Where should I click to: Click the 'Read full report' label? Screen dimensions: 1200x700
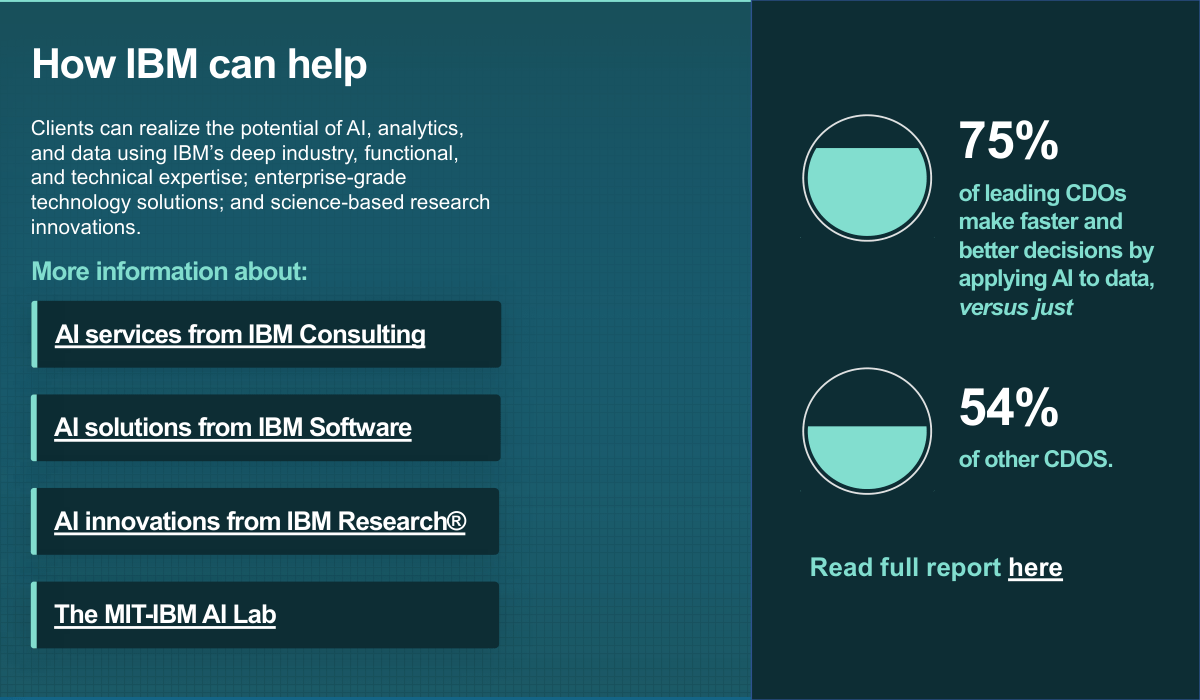tap(905, 568)
